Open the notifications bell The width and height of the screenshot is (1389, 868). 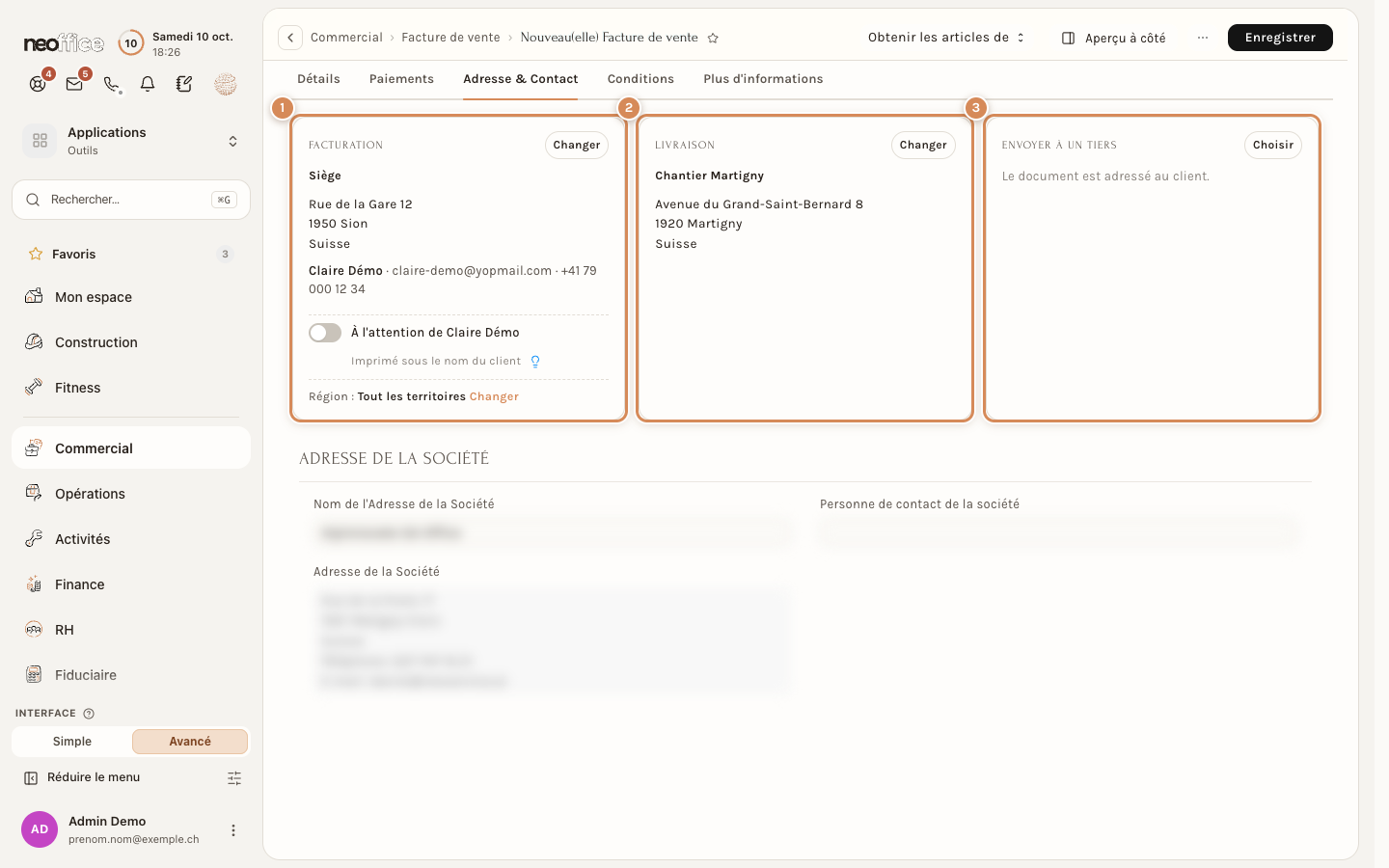pyautogui.click(x=148, y=84)
